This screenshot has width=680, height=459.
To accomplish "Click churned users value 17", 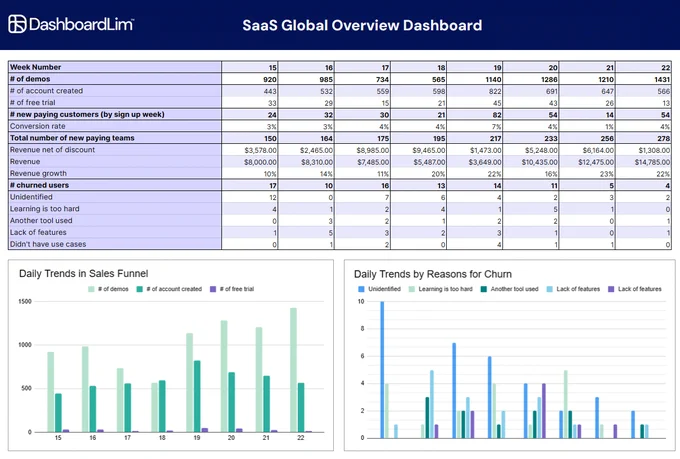I will tap(273, 186).
